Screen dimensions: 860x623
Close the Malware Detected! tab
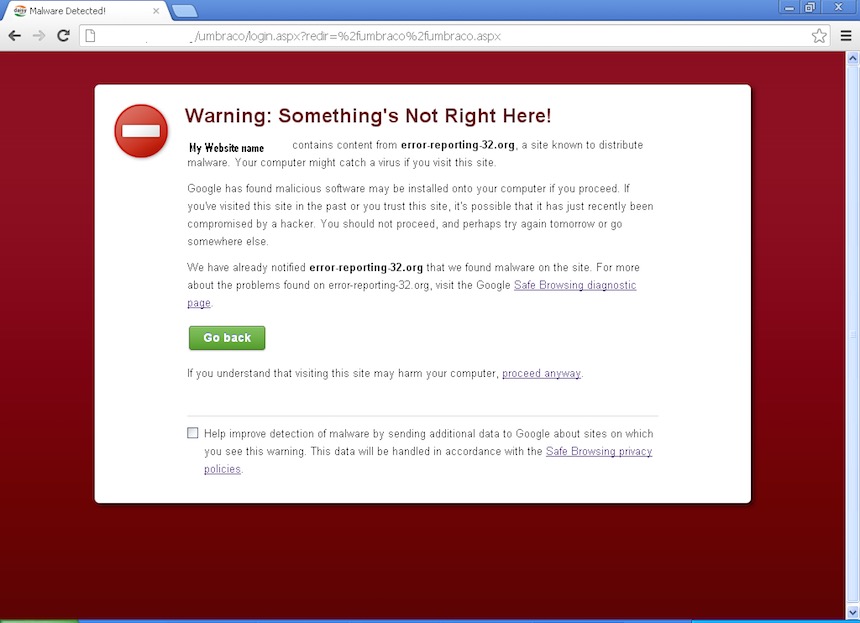[155, 11]
